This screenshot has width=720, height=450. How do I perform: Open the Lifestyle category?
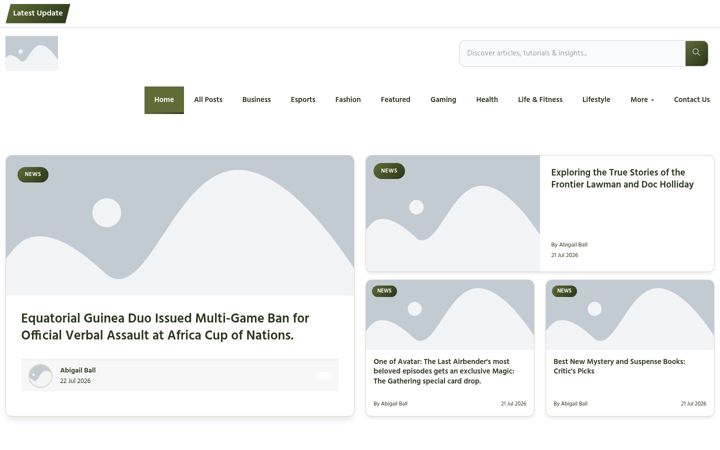click(x=596, y=100)
